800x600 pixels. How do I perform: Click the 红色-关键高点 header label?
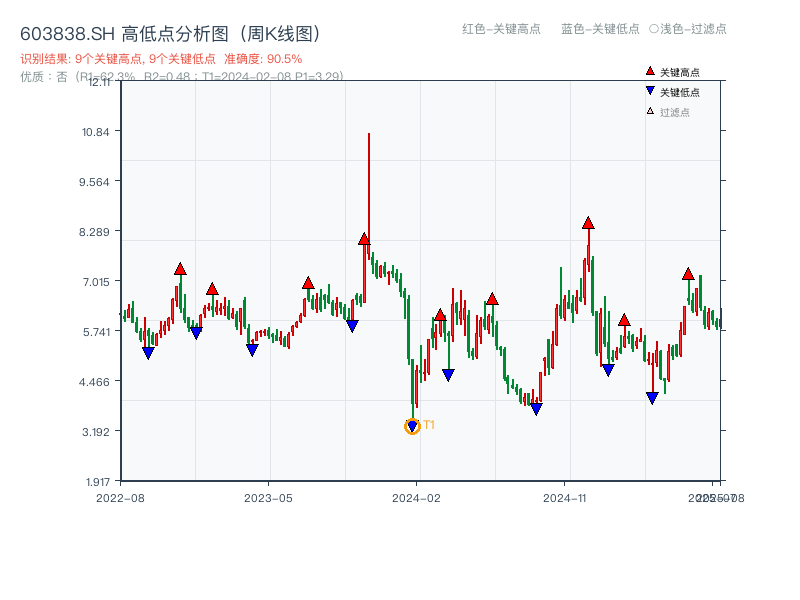click(x=502, y=29)
